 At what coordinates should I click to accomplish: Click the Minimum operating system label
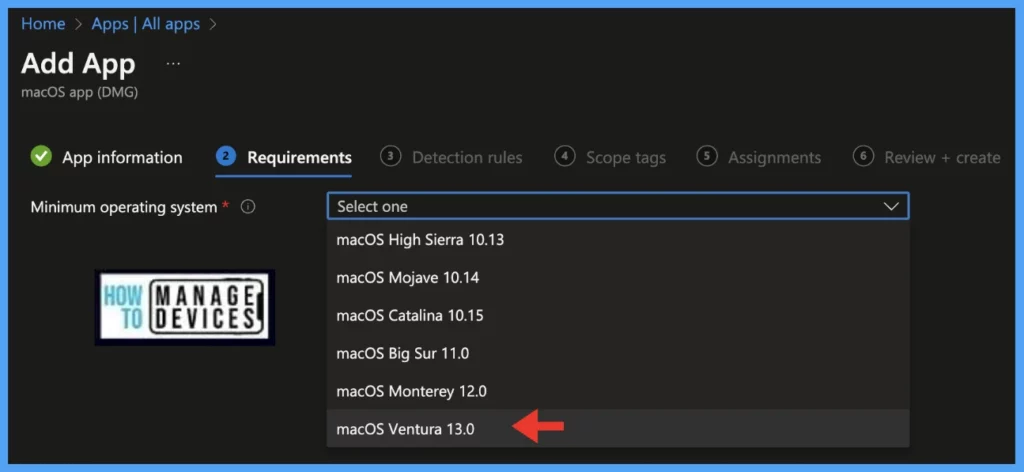pyautogui.click(x=123, y=207)
